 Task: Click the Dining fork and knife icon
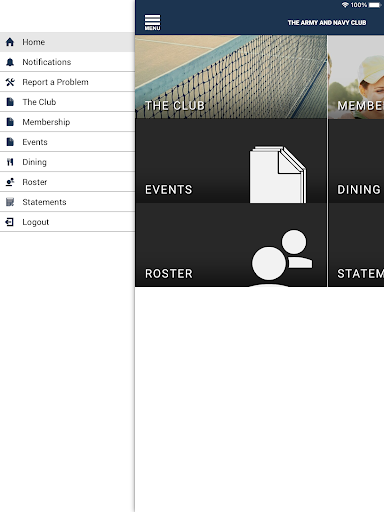(10, 162)
